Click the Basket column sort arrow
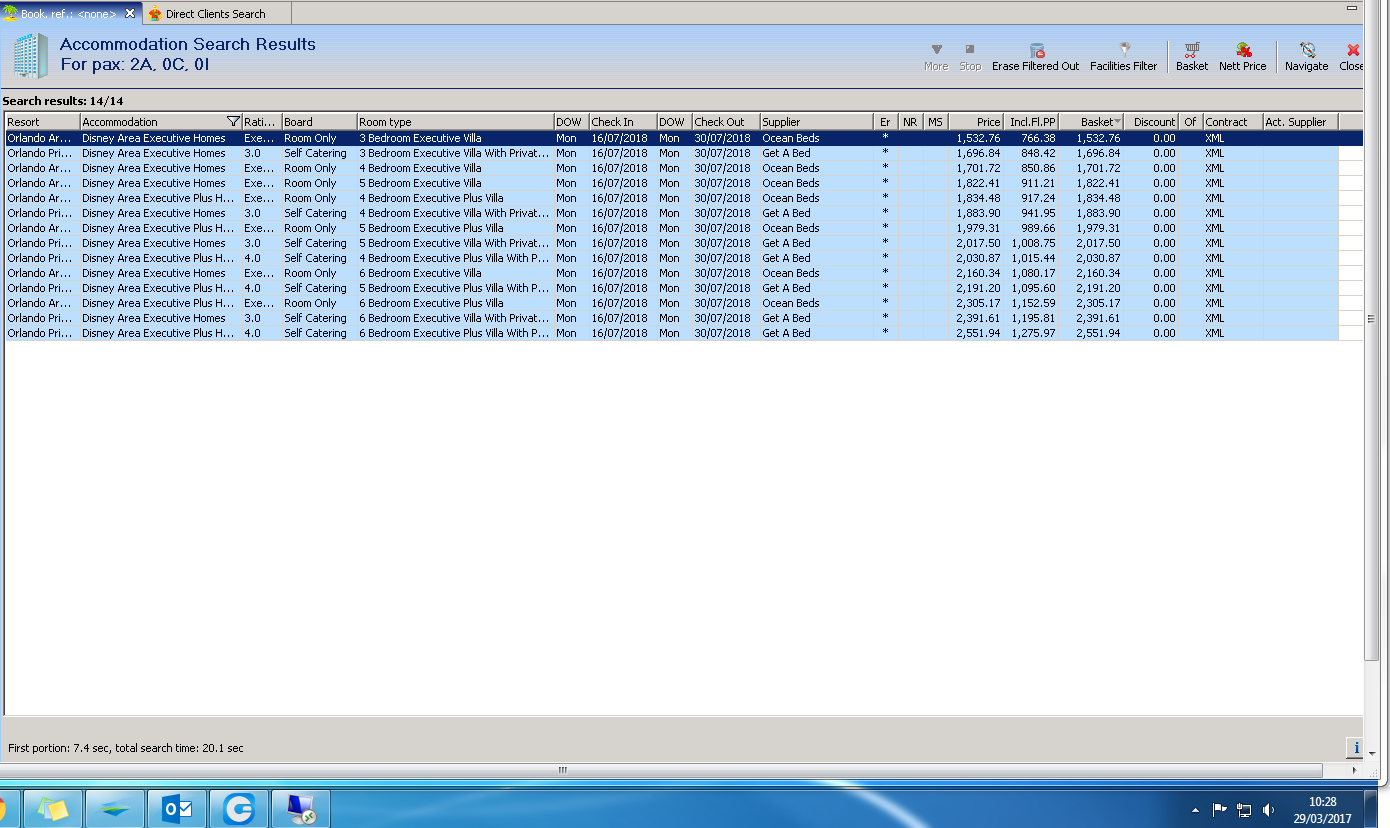This screenshot has width=1390, height=828. (x=1117, y=122)
